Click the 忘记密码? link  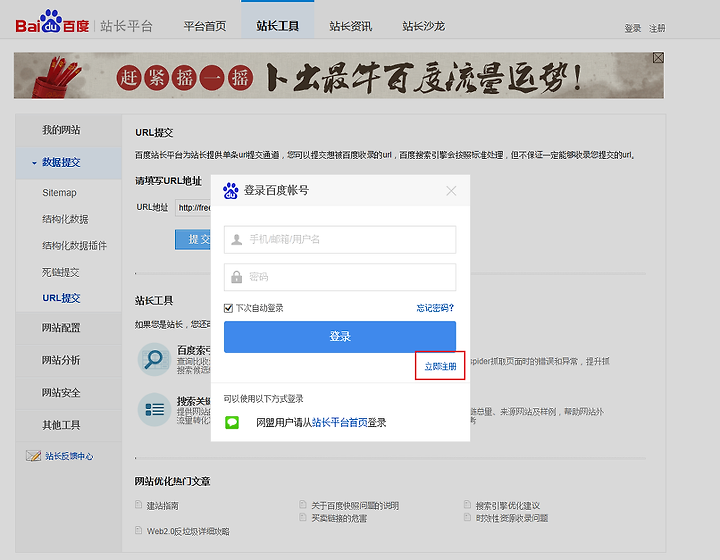pyautogui.click(x=435, y=308)
